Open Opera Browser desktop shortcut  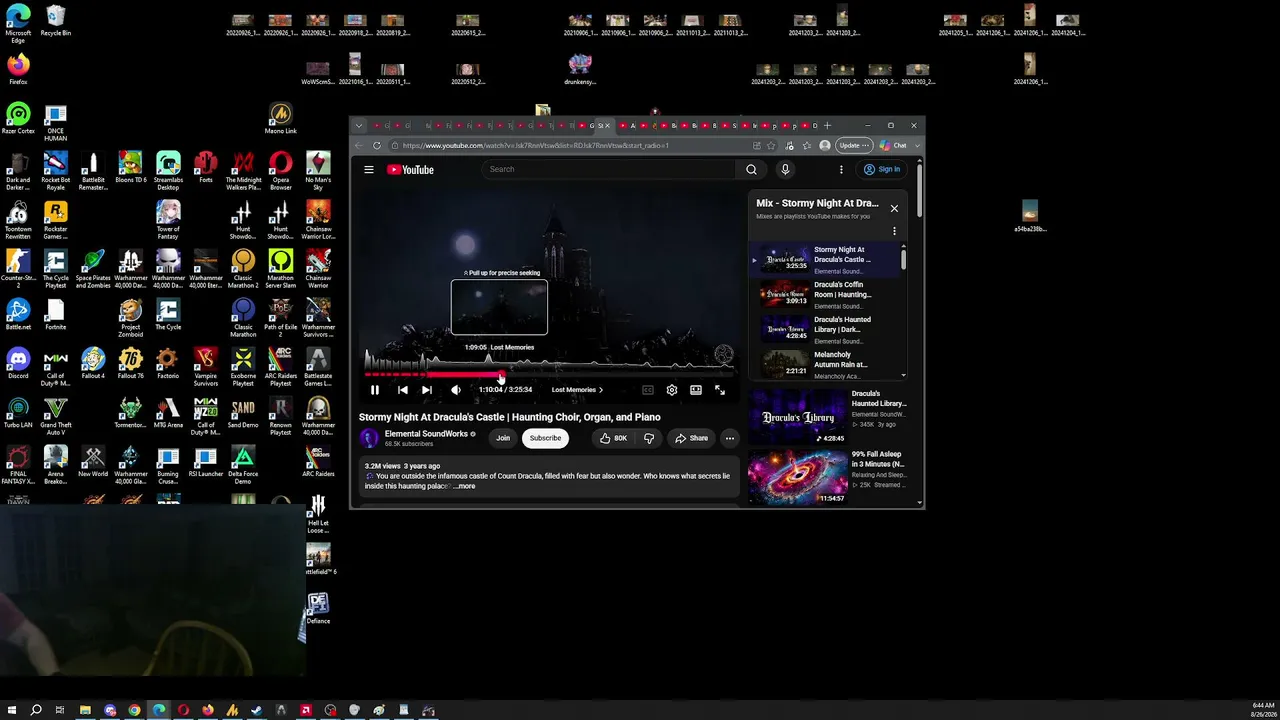pyautogui.click(x=281, y=170)
